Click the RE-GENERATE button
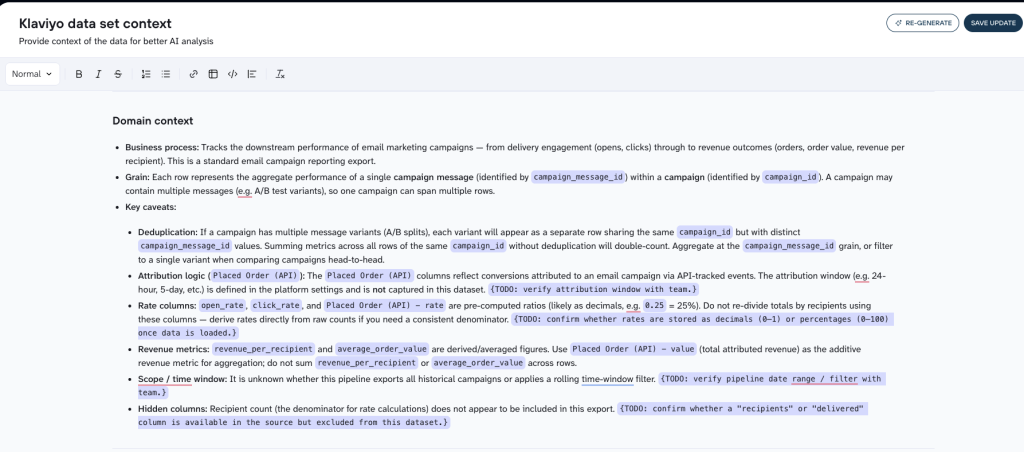Image resolution: width=1024 pixels, height=452 pixels. 922,23
